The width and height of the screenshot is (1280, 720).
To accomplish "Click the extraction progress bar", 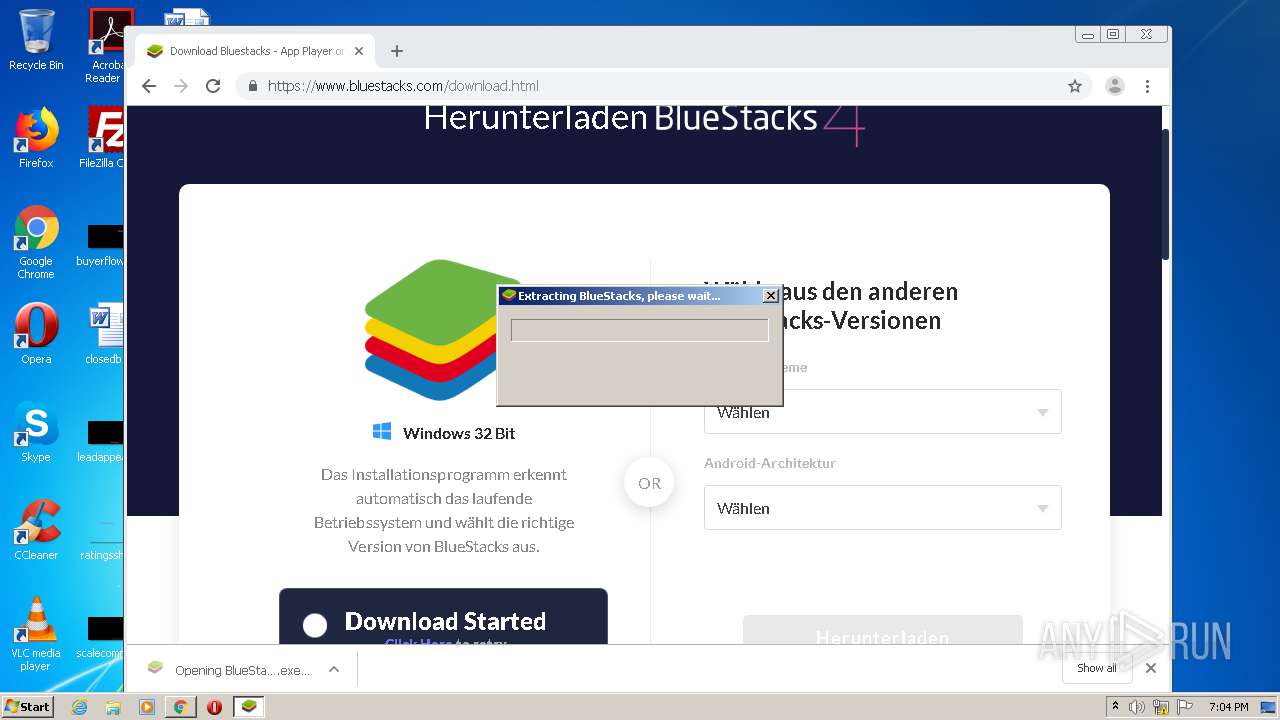I will 639,330.
